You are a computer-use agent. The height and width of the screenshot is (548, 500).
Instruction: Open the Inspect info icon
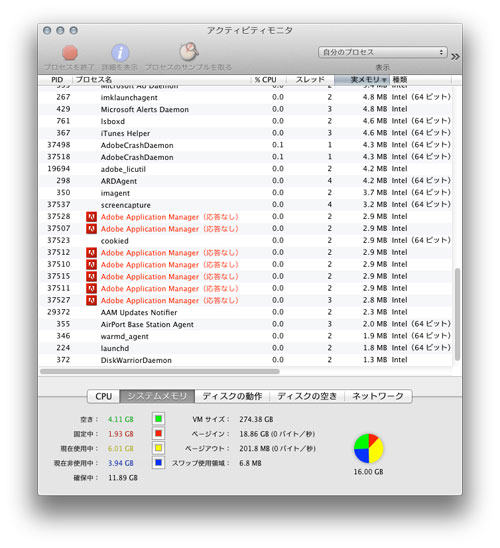(120, 53)
